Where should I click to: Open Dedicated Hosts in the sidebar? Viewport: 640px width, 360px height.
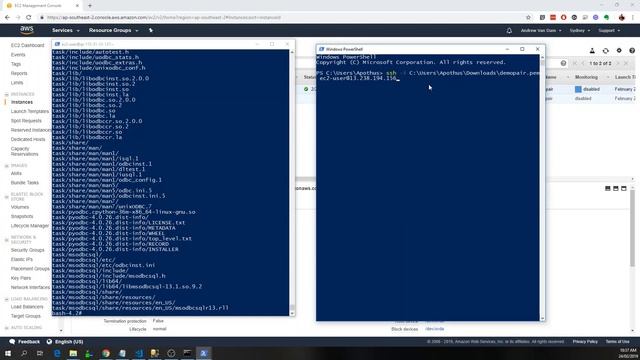28,139
